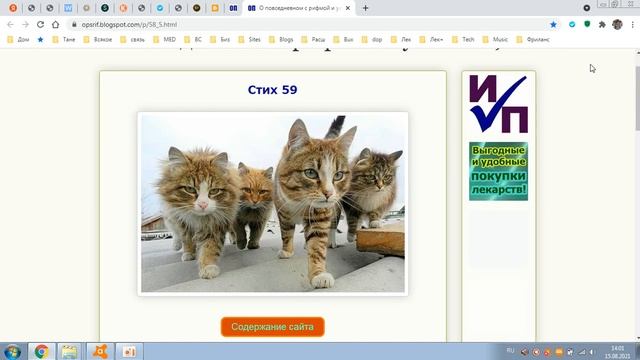The width and height of the screenshot is (640, 360).
Task: Bookmark this page with the star icon
Action: click(553, 24)
